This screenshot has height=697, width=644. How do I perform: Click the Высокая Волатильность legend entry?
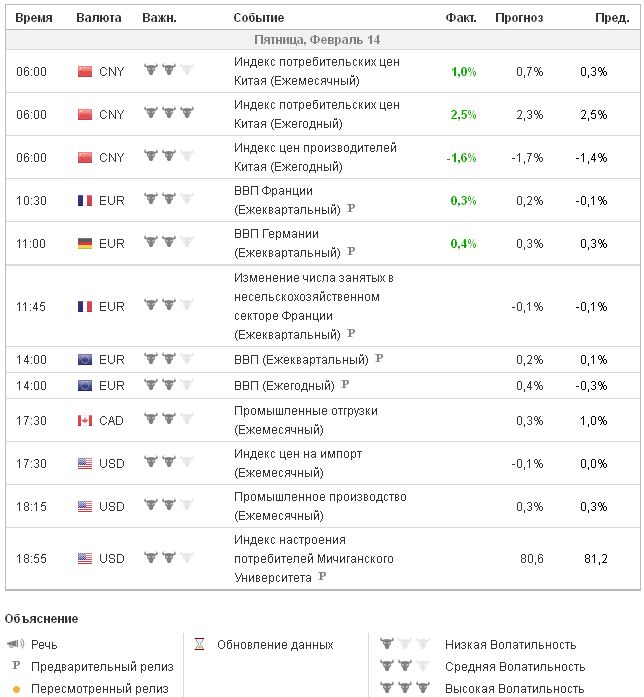[514, 689]
